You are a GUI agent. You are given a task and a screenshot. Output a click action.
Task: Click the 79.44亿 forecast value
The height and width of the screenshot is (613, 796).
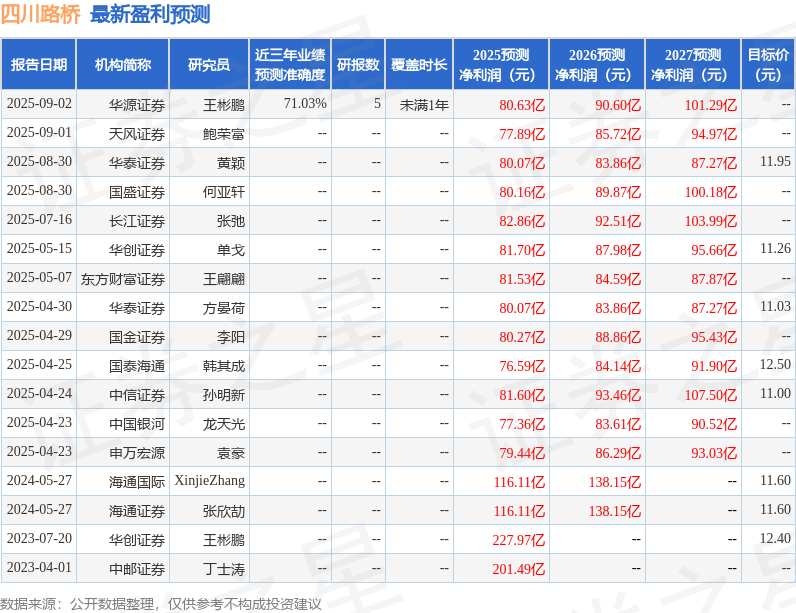tap(522, 453)
